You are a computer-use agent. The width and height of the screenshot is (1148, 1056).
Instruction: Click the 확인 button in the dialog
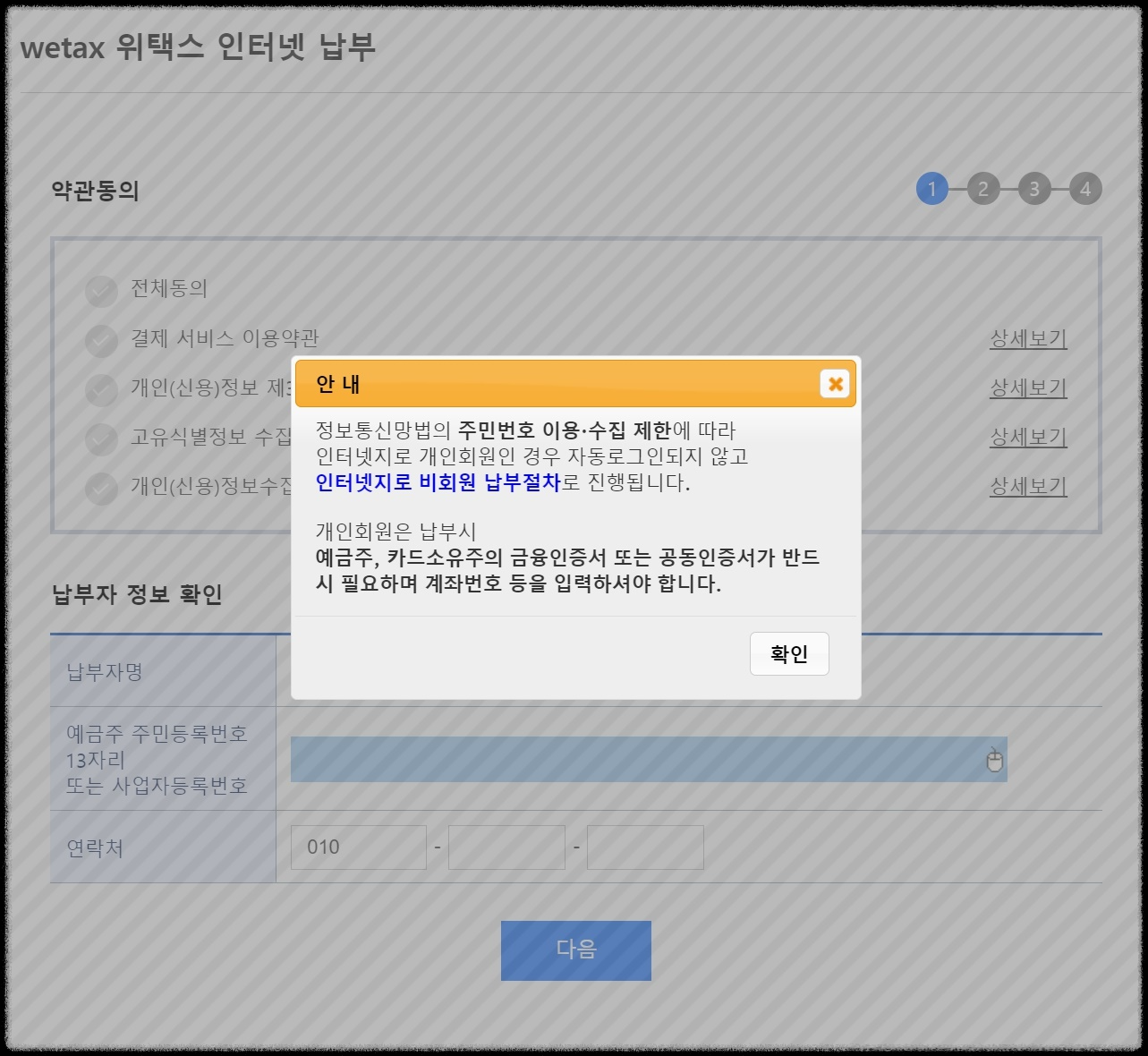(x=789, y=654)
